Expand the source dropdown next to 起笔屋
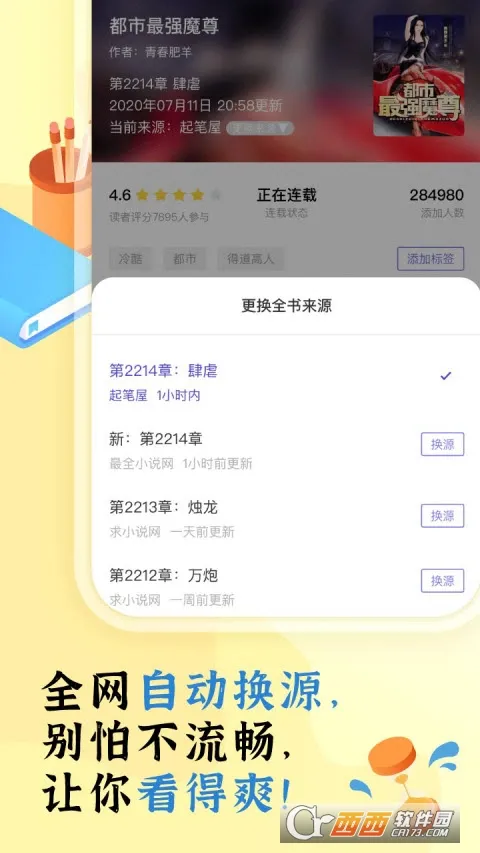Image resolution: width=480 pixels, height=853 pixels. (260, 128)
